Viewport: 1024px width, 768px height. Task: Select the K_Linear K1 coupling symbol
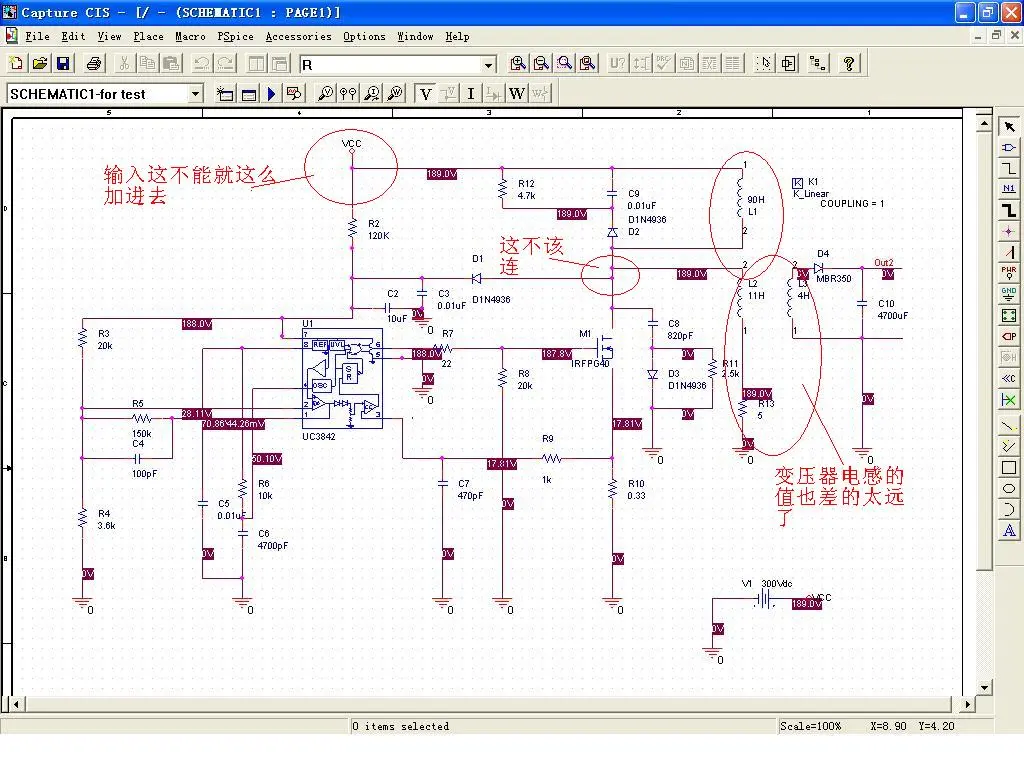tap(797, 183)
